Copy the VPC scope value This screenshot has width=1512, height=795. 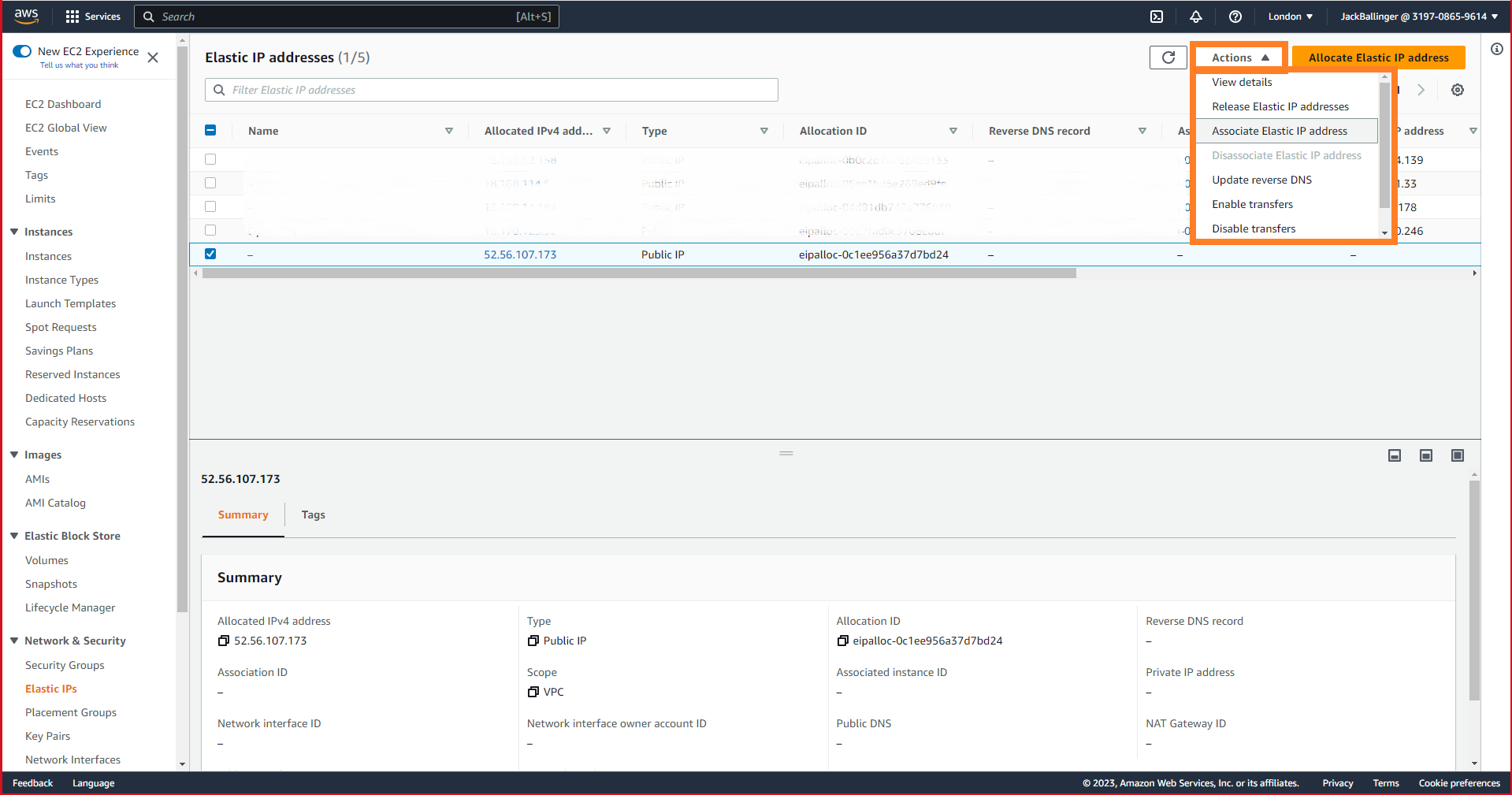tap(533, 692)
